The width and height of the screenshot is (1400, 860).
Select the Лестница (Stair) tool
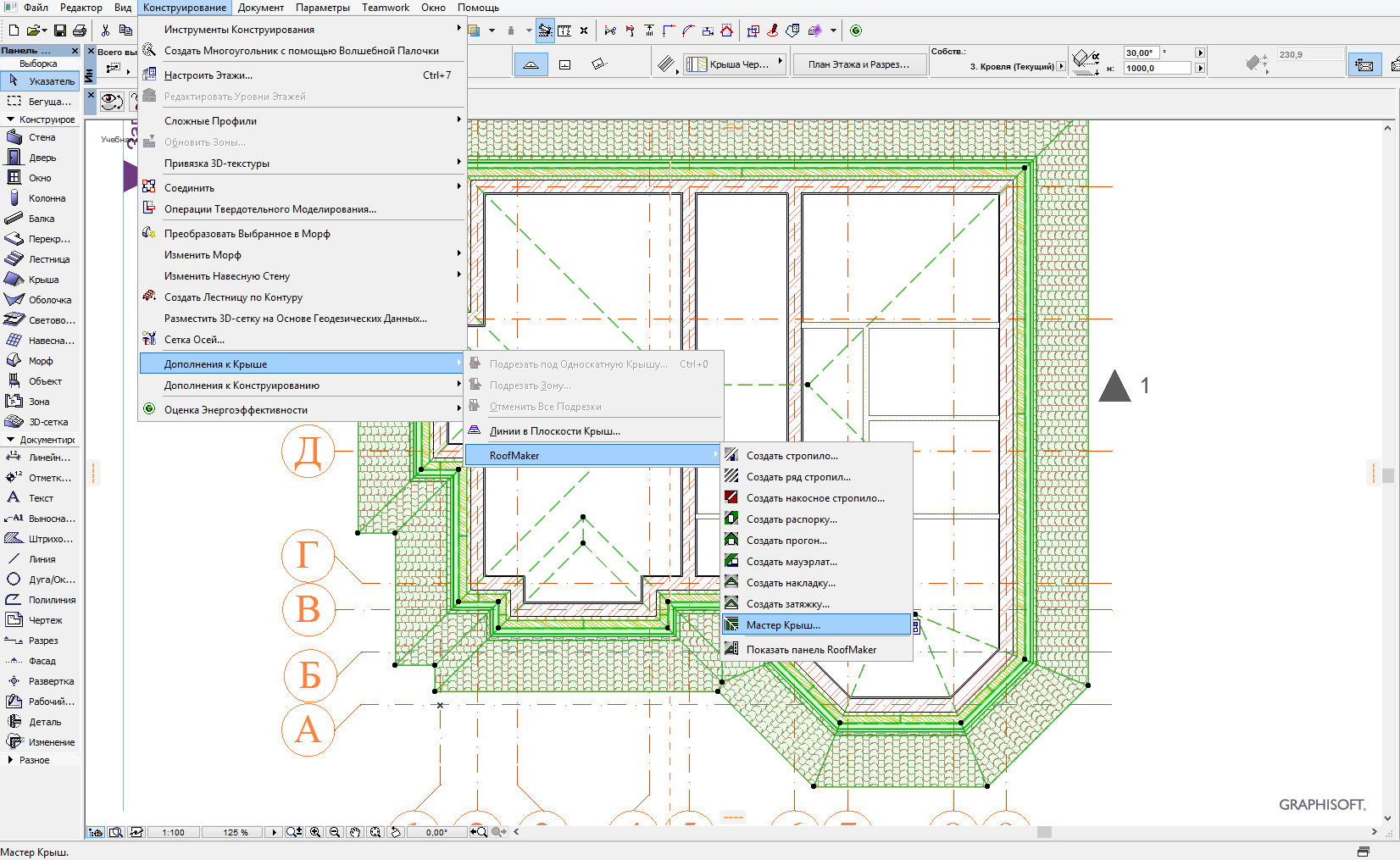40,259
